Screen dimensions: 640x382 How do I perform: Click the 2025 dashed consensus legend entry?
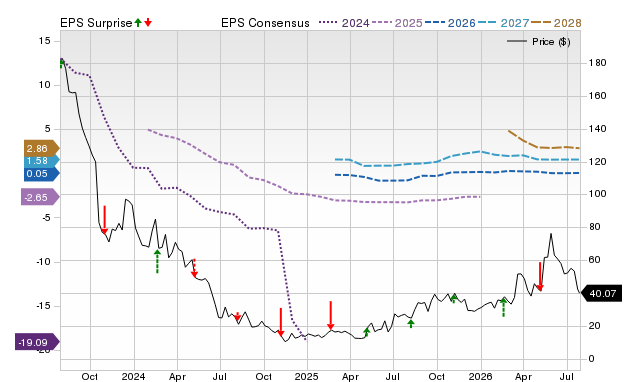[397, 23]
